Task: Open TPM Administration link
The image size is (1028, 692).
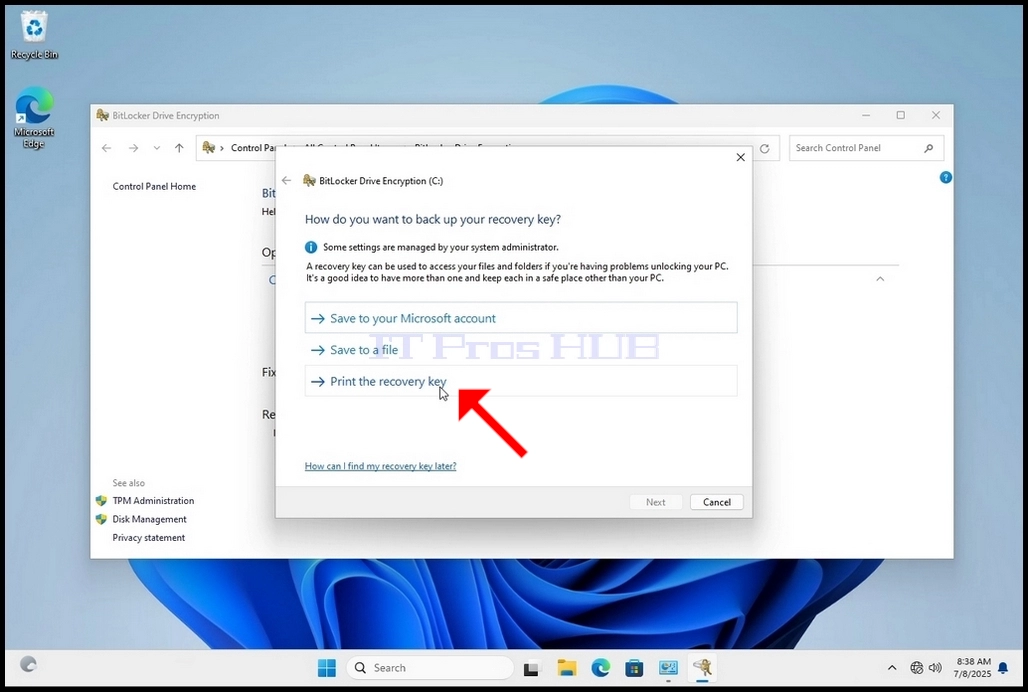Action: click(x=153, y=501)
